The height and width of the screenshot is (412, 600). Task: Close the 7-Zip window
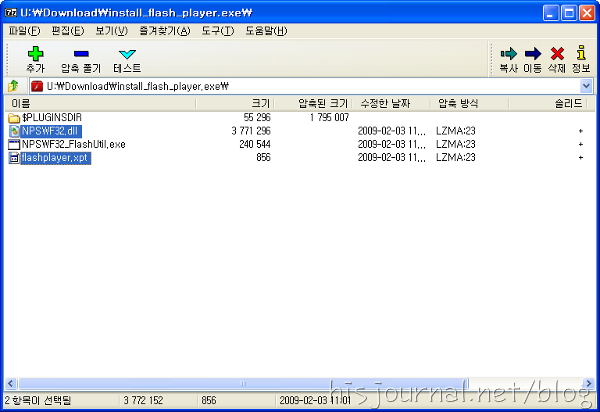[x=587, y=13]
